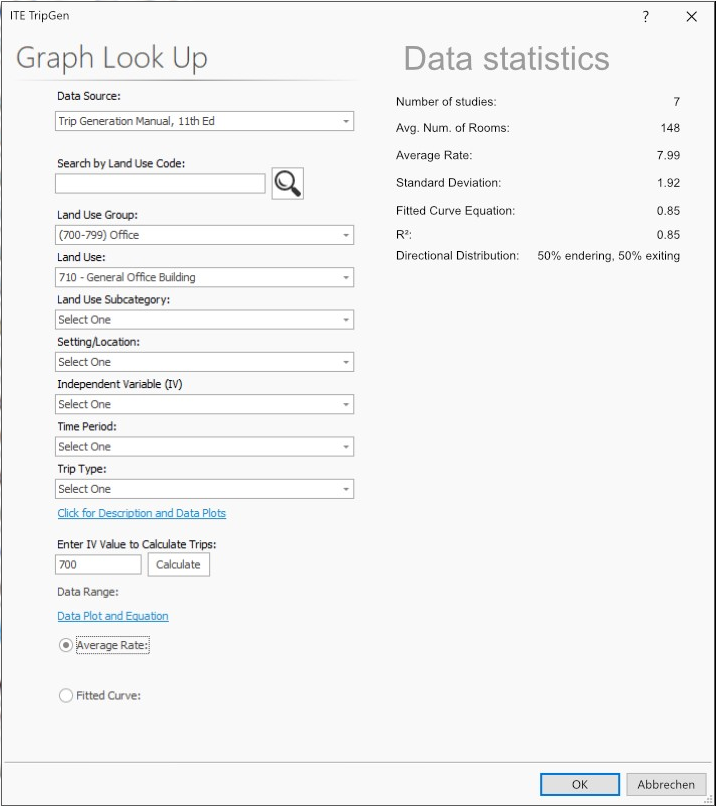The height and width of the screenshot is (806, 716).
Task: Open the Land Use dropdown list
Action: tap(204, 277)
